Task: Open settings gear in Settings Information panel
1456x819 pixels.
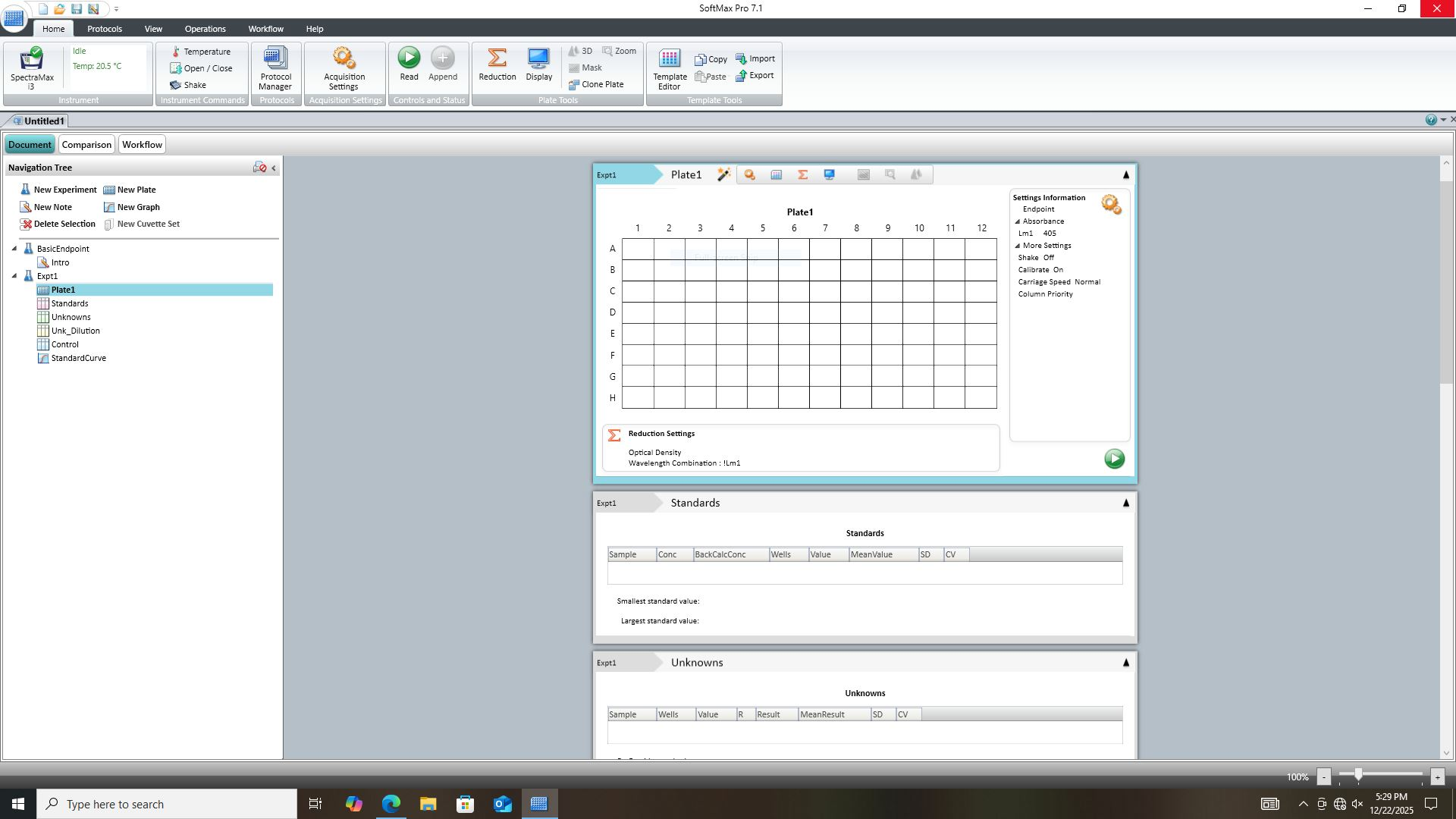Action: point(1111,204)
